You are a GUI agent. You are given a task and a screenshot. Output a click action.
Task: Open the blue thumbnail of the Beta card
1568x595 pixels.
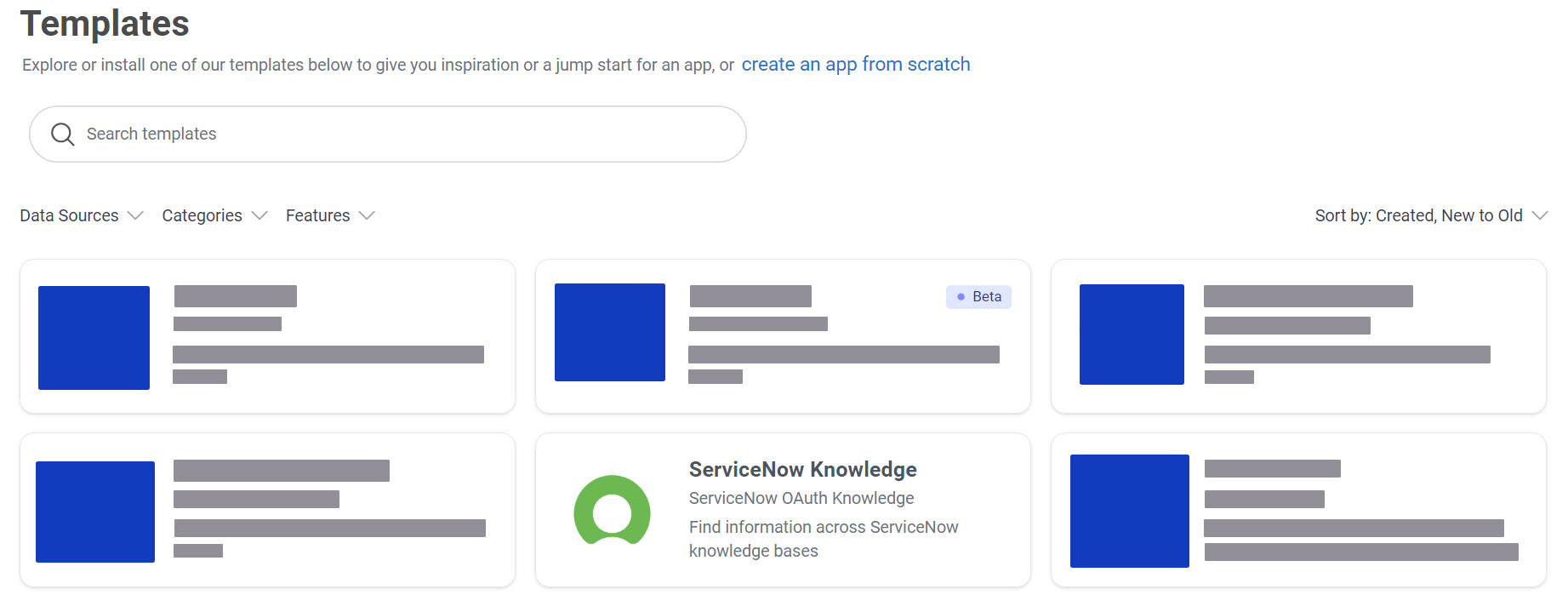(610, 332)
